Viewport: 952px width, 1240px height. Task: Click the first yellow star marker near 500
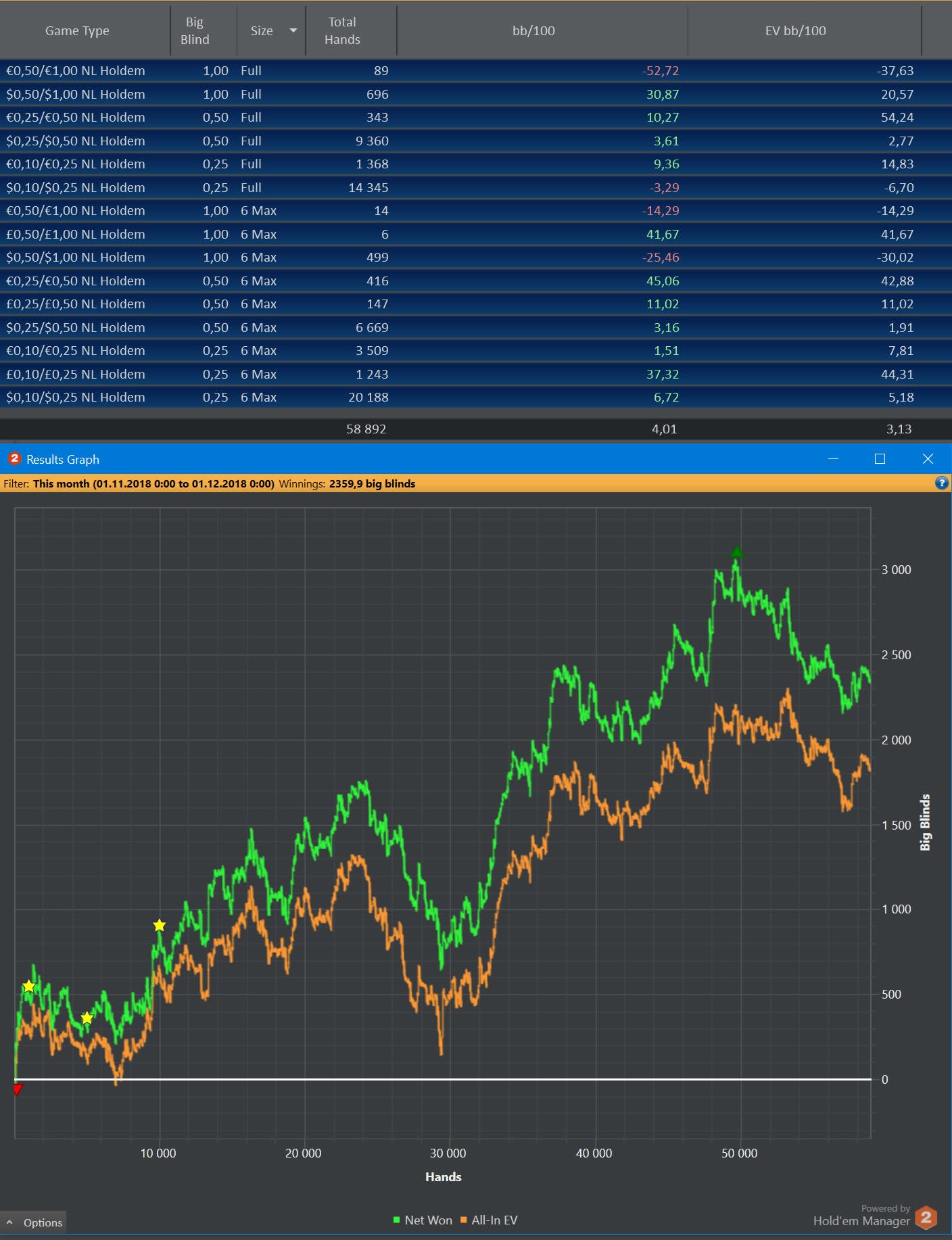[x=28, y=986]
